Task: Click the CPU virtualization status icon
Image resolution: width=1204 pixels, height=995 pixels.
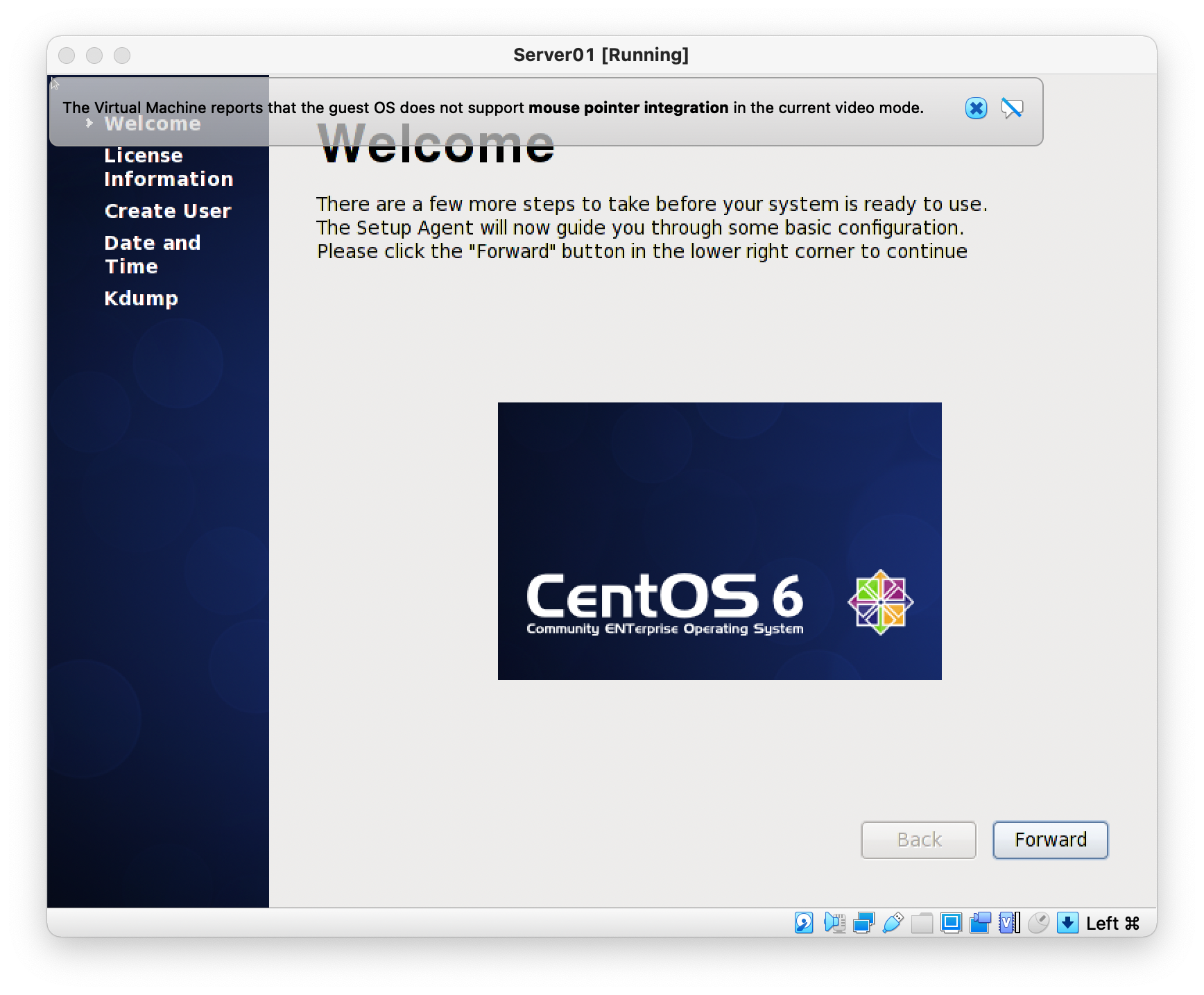Action: pos(1009,923)
